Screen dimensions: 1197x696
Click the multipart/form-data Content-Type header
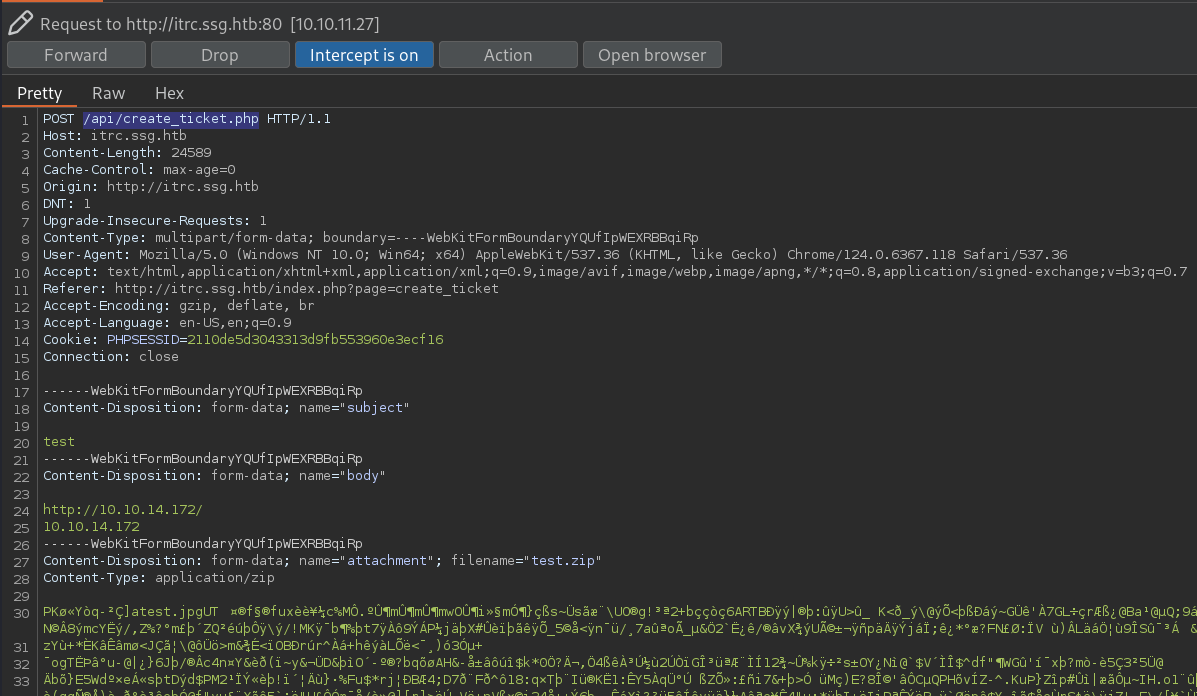click(x=370, y=237)
